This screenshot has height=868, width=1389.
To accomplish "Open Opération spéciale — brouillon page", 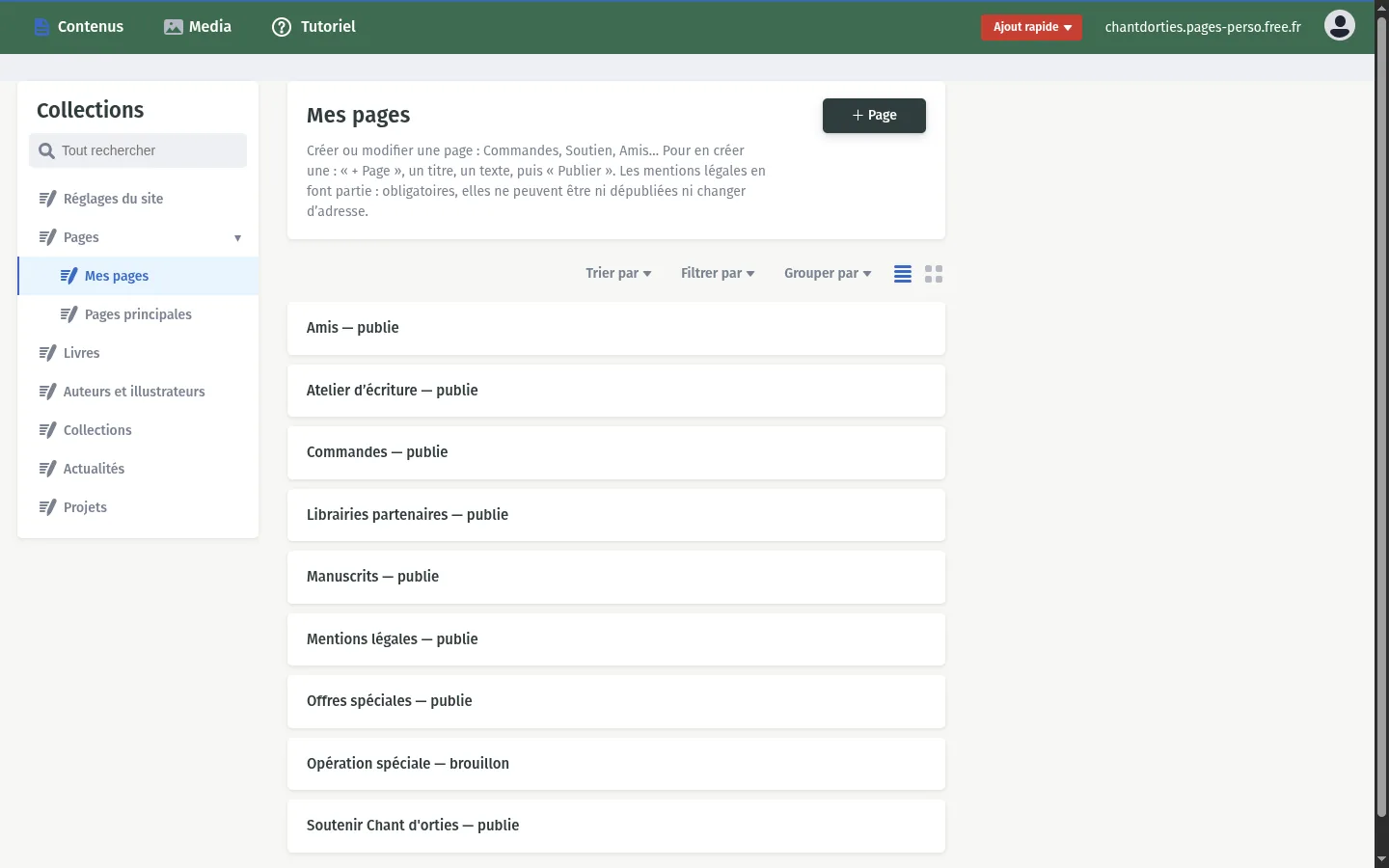I will tap(616, 764).
